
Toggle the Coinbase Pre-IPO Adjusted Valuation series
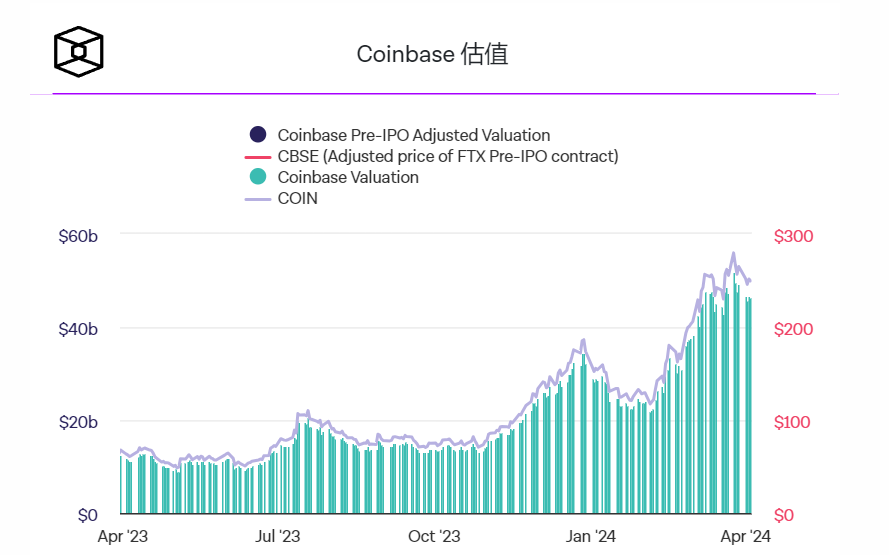tap(413, 135)
